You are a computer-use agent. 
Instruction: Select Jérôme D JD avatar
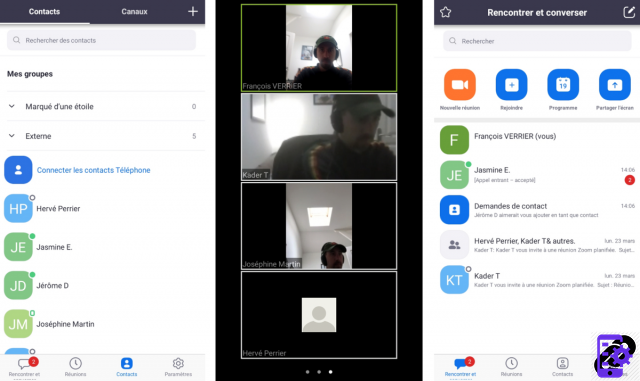[x=18, y=285]
